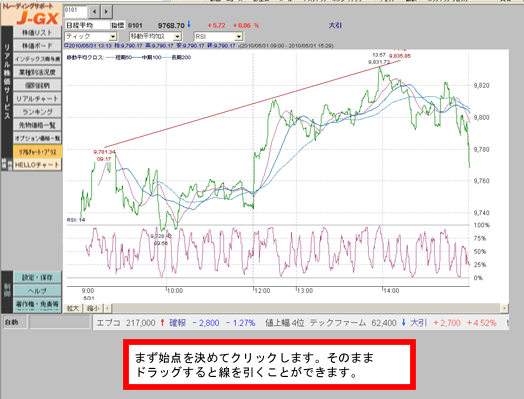This screenshot has width=524, height=399.
Task: Click the 縮小 zoom-out button
Action: 93,308
